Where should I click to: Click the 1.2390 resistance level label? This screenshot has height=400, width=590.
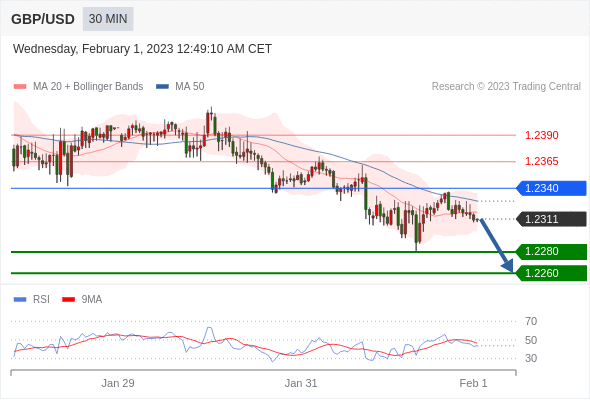[541, 135]
